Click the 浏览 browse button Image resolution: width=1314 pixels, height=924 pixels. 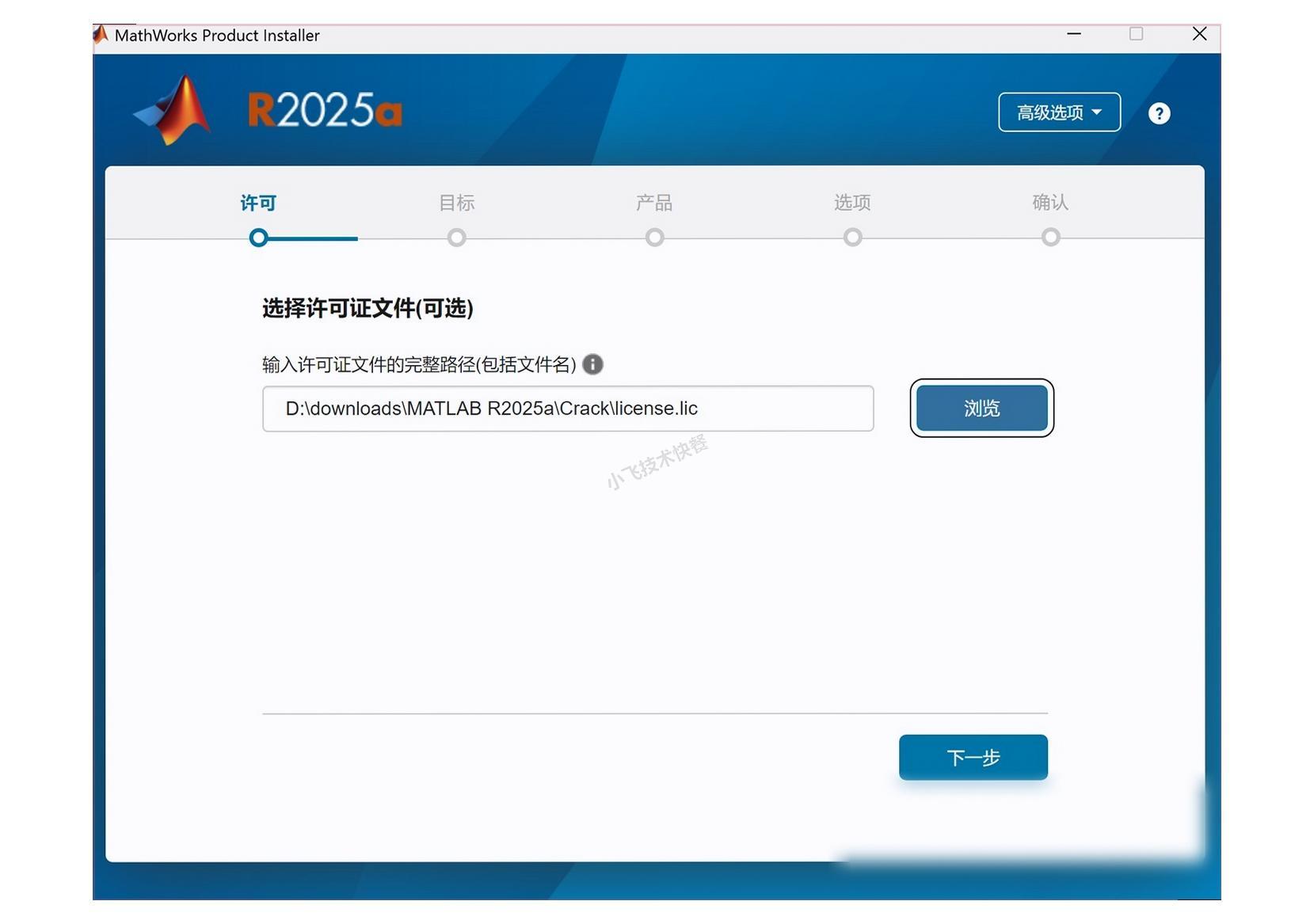982,408
